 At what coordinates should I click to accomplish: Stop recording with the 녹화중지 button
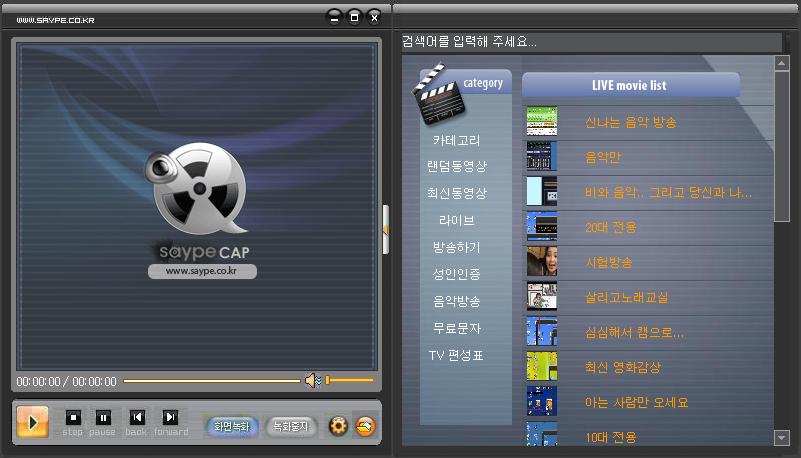291,426
